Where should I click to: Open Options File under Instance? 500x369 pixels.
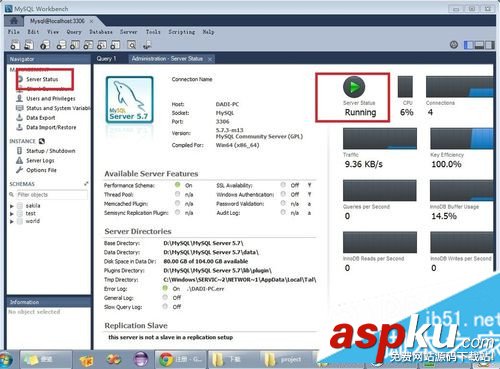[x=41, y=170]
